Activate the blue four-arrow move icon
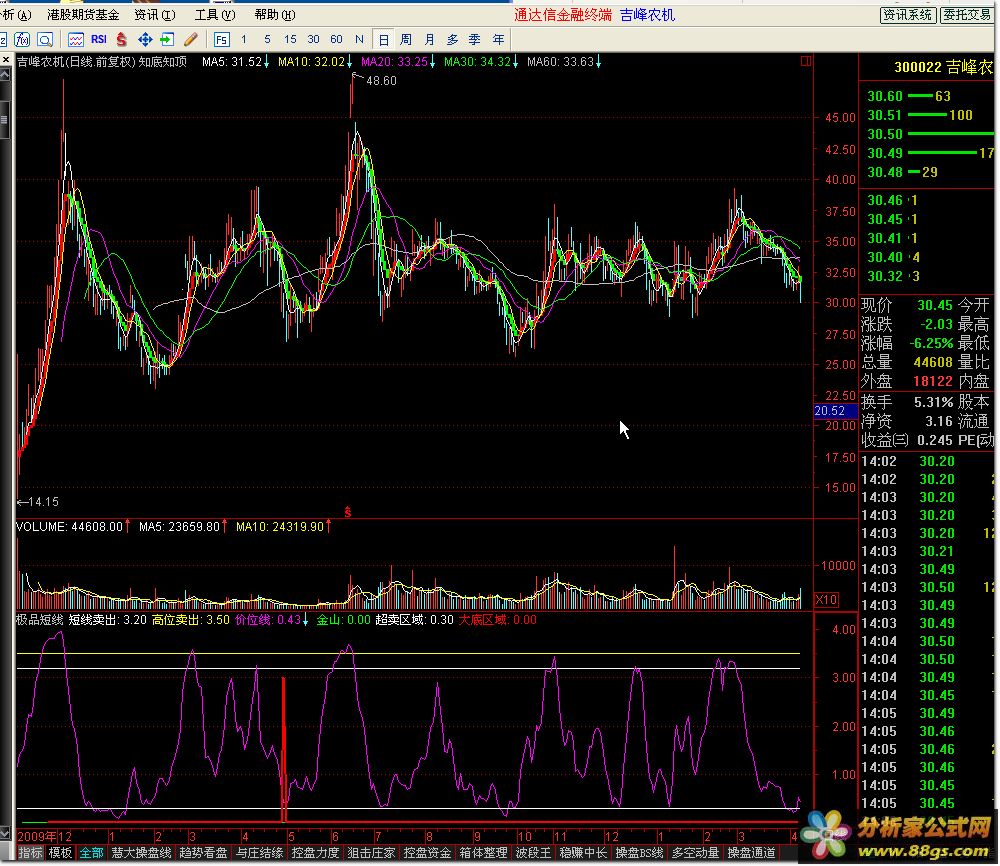1000x866 pixels. [x=145, y=40]
